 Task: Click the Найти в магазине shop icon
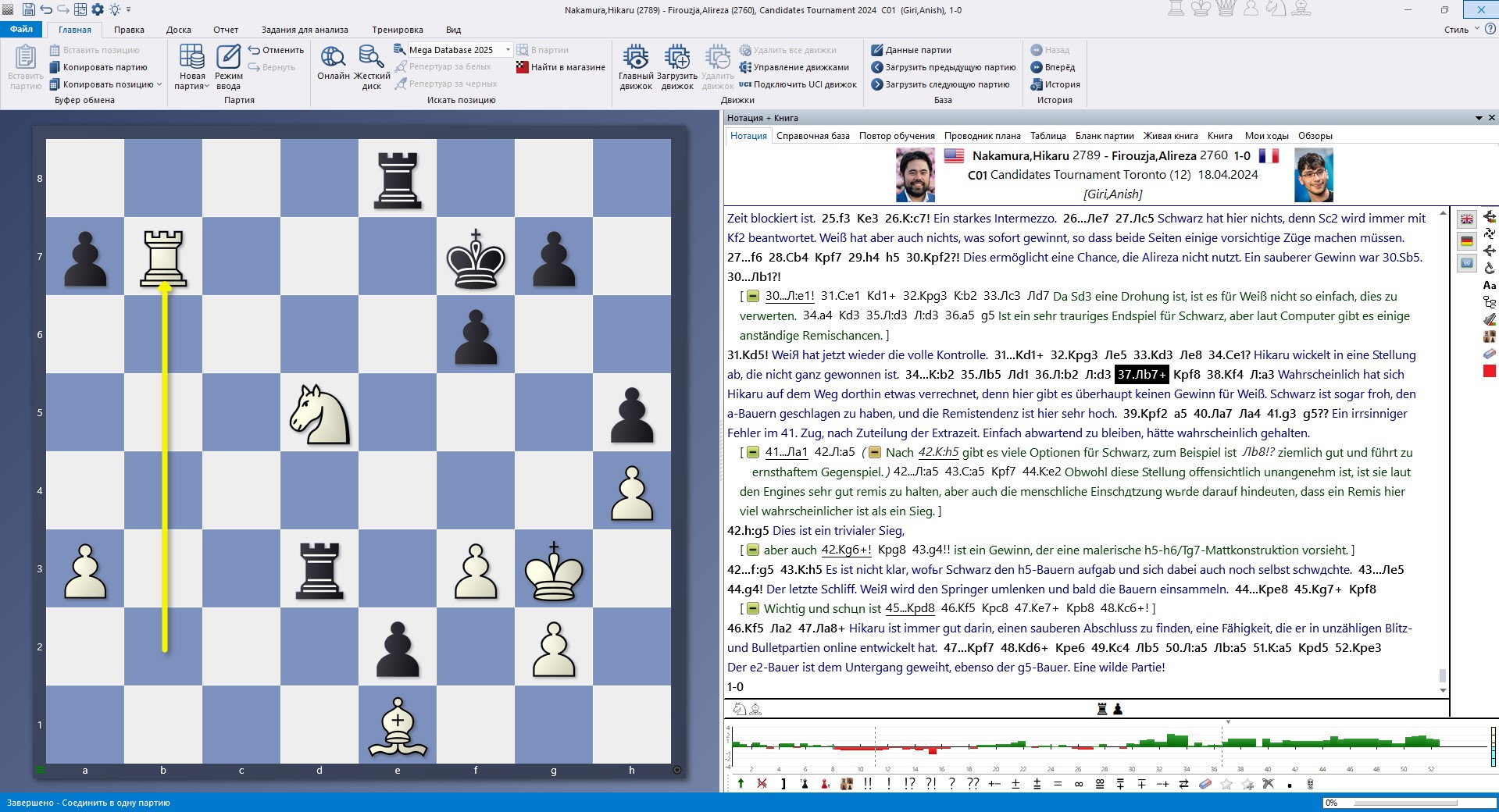pos(522,67)
